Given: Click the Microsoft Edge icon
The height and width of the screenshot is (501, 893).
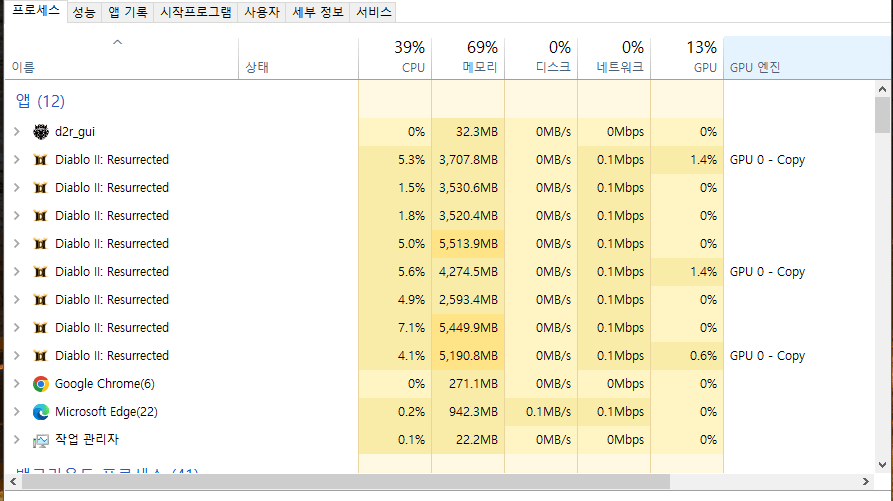Looking at the screenshot, I should tap(40, 412).
